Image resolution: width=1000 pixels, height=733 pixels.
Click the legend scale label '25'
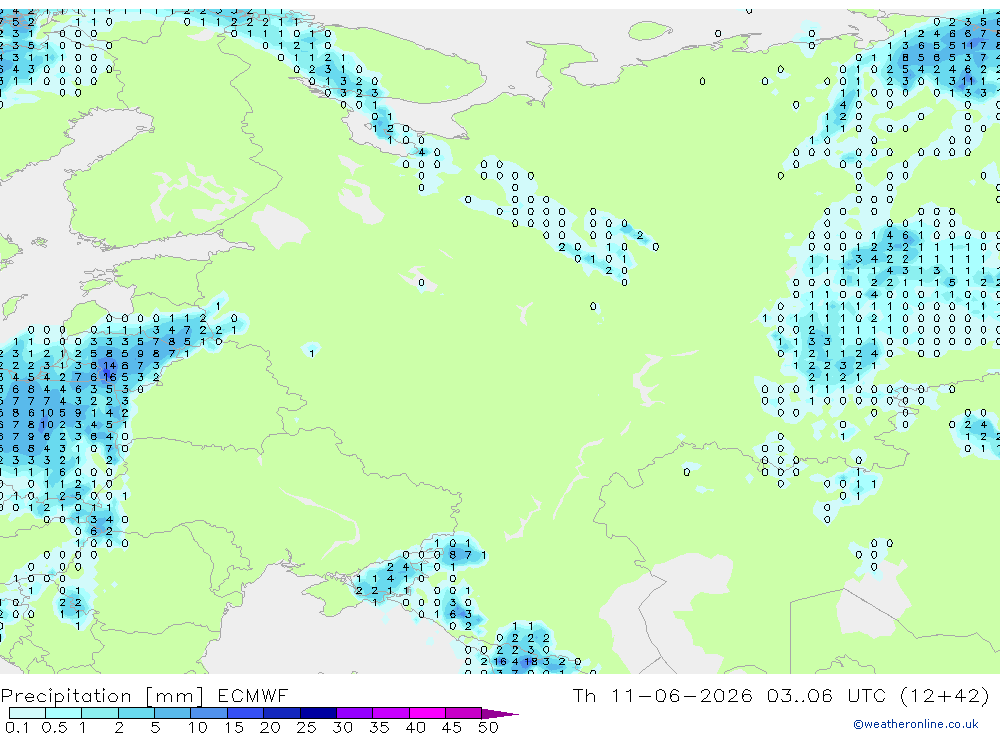[x=306, y=727]
